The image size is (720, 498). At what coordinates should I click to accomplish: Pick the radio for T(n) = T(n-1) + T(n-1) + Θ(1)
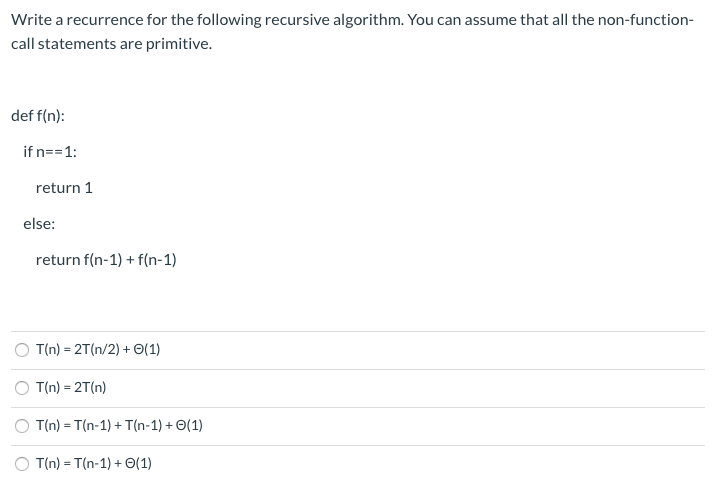[22, 426]
